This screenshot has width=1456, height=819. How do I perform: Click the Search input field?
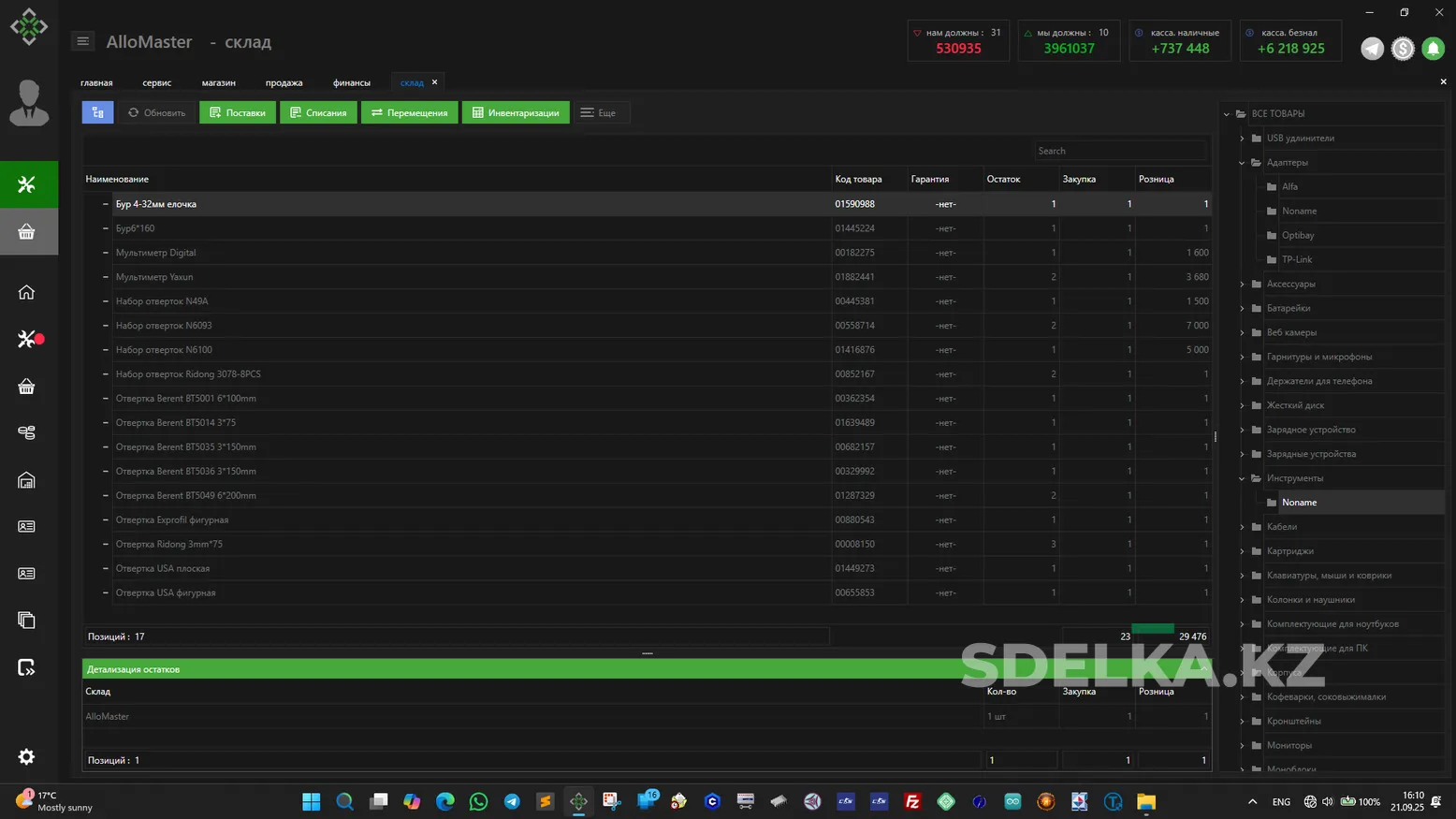[1118, 151]
